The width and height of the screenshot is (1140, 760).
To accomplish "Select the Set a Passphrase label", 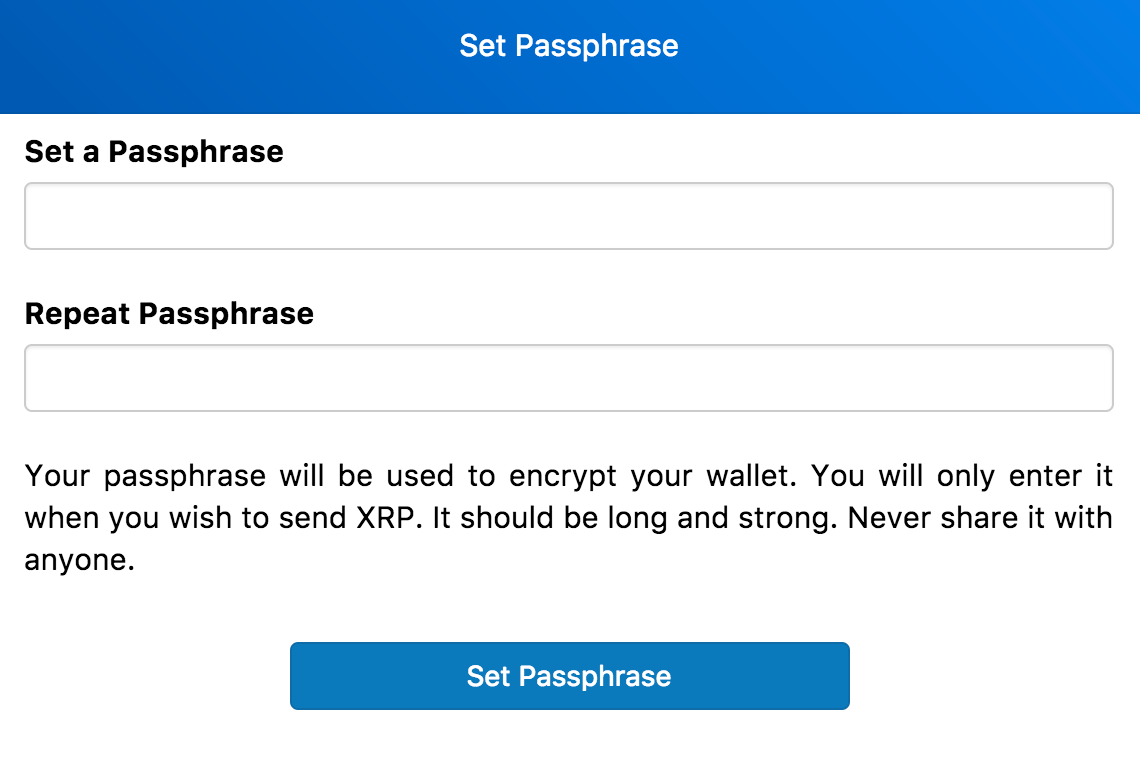I will pos(153,151).
